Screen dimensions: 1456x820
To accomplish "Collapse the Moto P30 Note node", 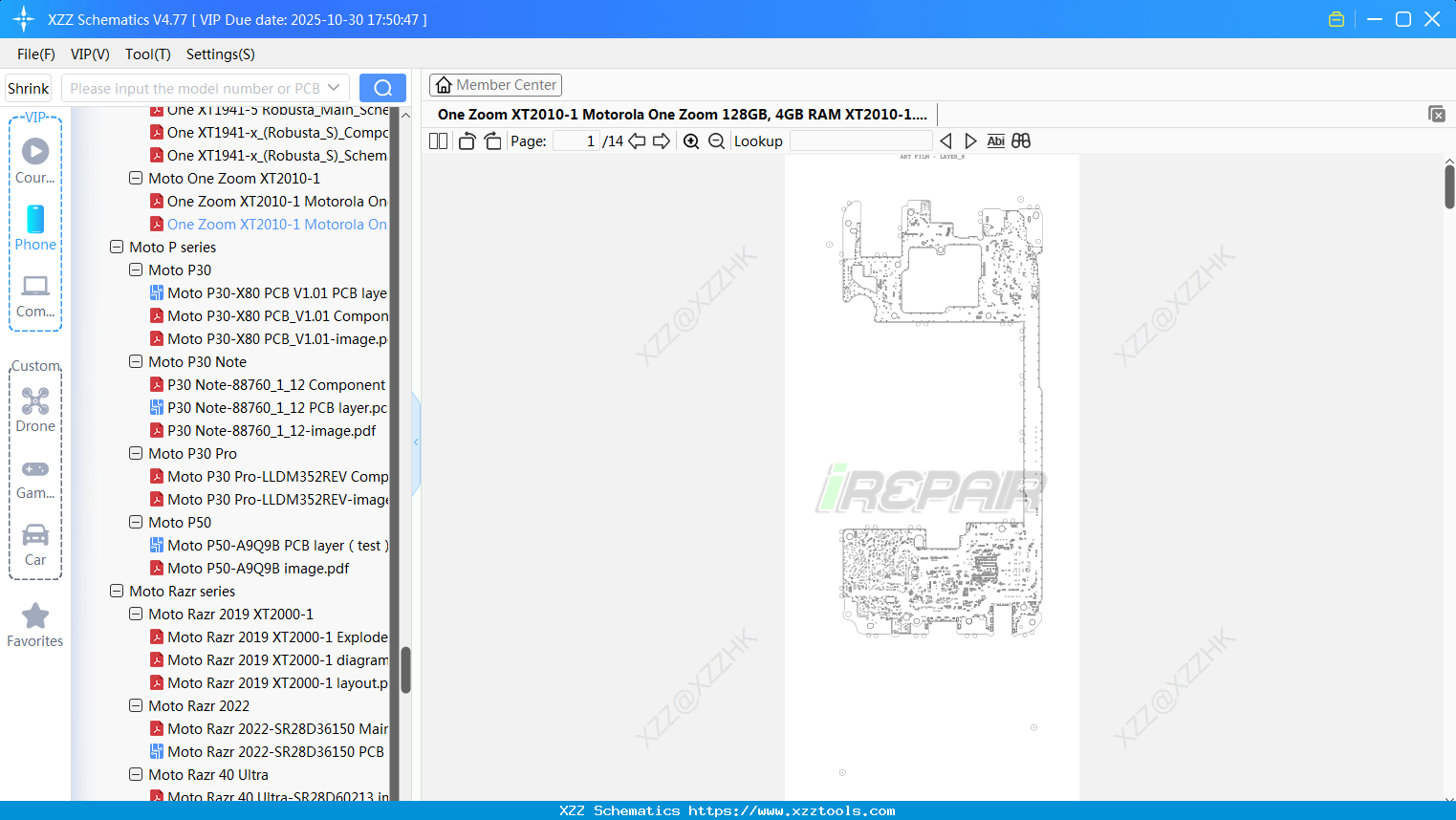I will coord(136,361).
